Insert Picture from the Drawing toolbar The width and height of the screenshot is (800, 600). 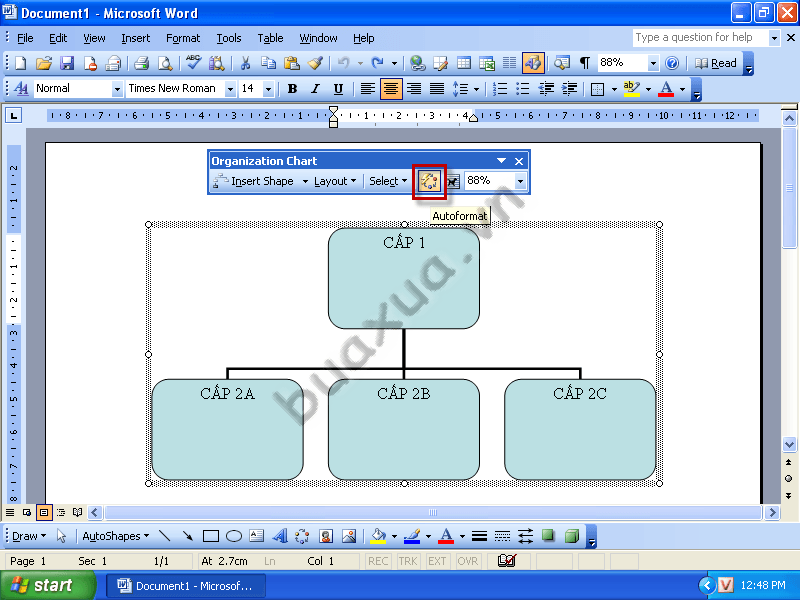[x=349, y=536]
